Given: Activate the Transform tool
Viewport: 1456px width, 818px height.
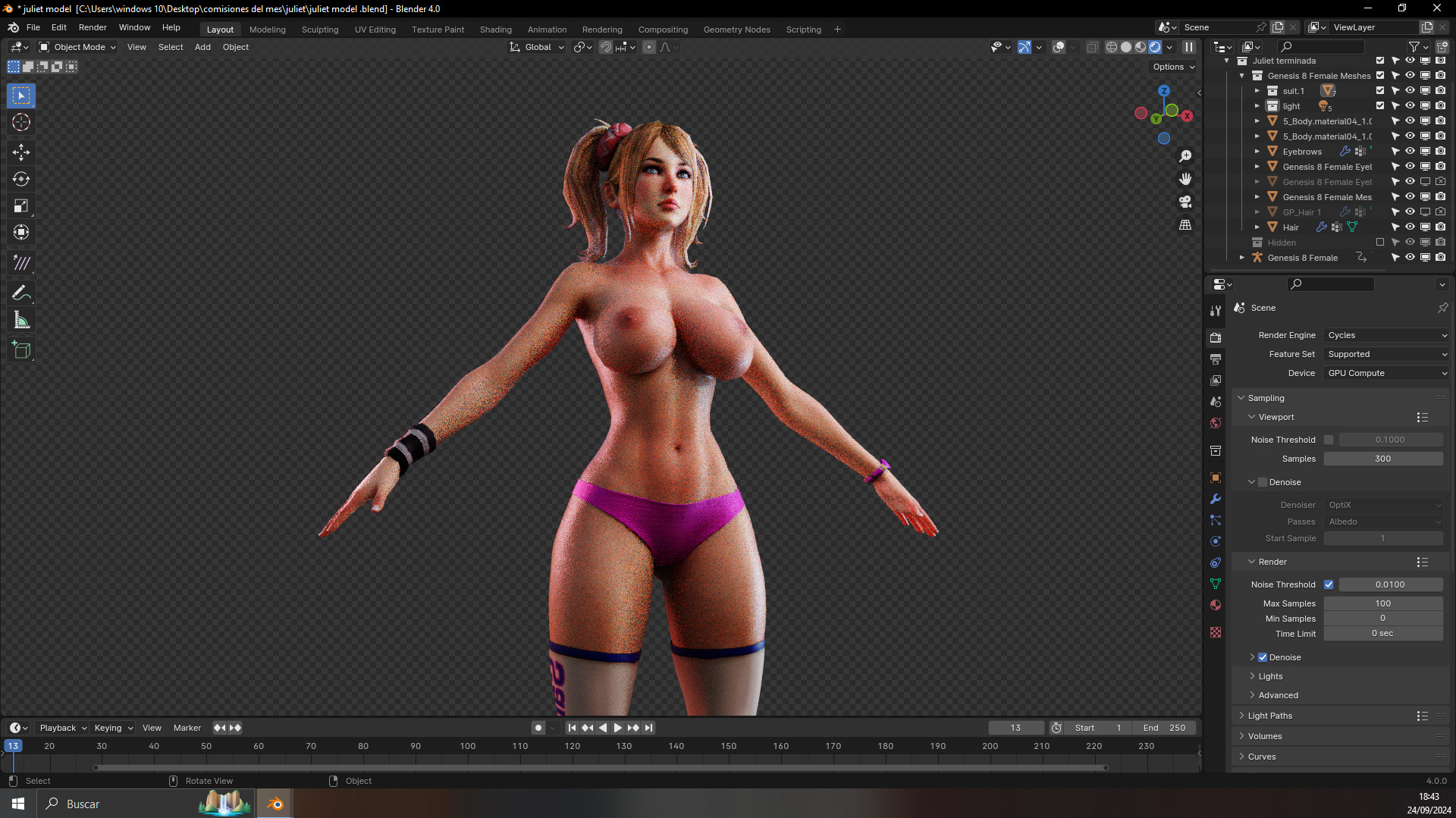Looking at the screenshot, I should point(21,232).
